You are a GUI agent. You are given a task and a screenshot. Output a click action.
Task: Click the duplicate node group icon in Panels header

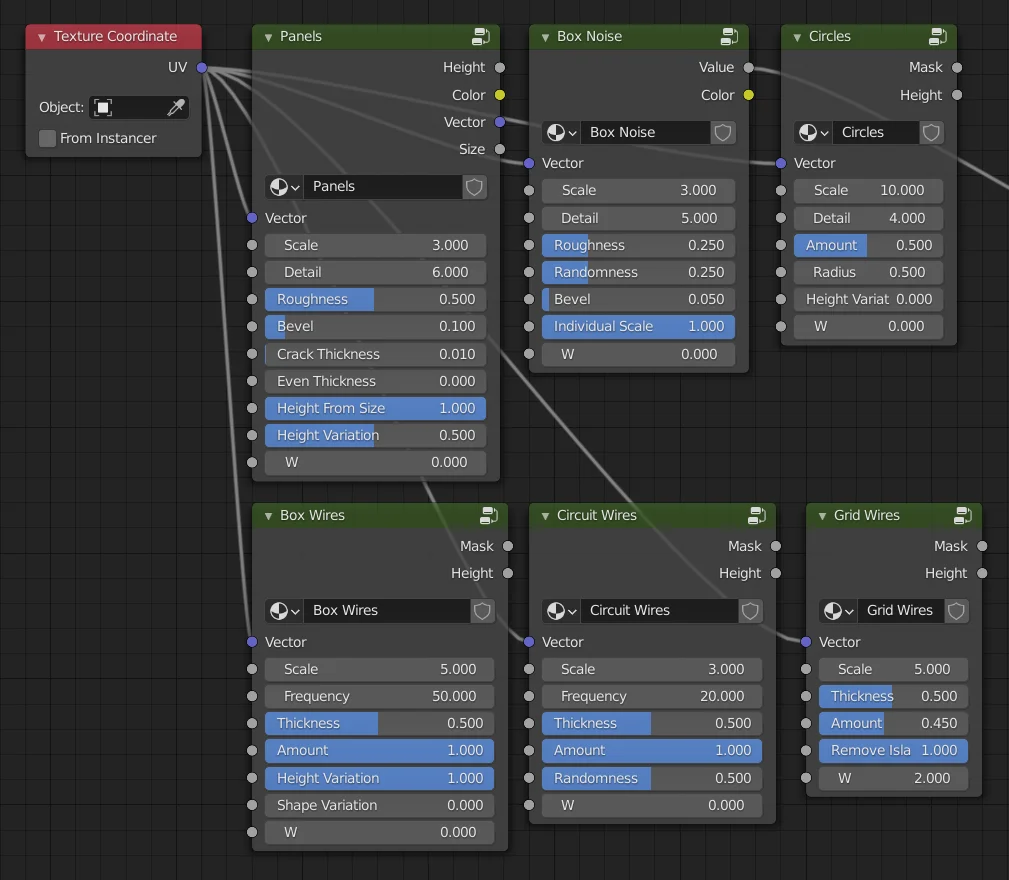click(481, 36)
